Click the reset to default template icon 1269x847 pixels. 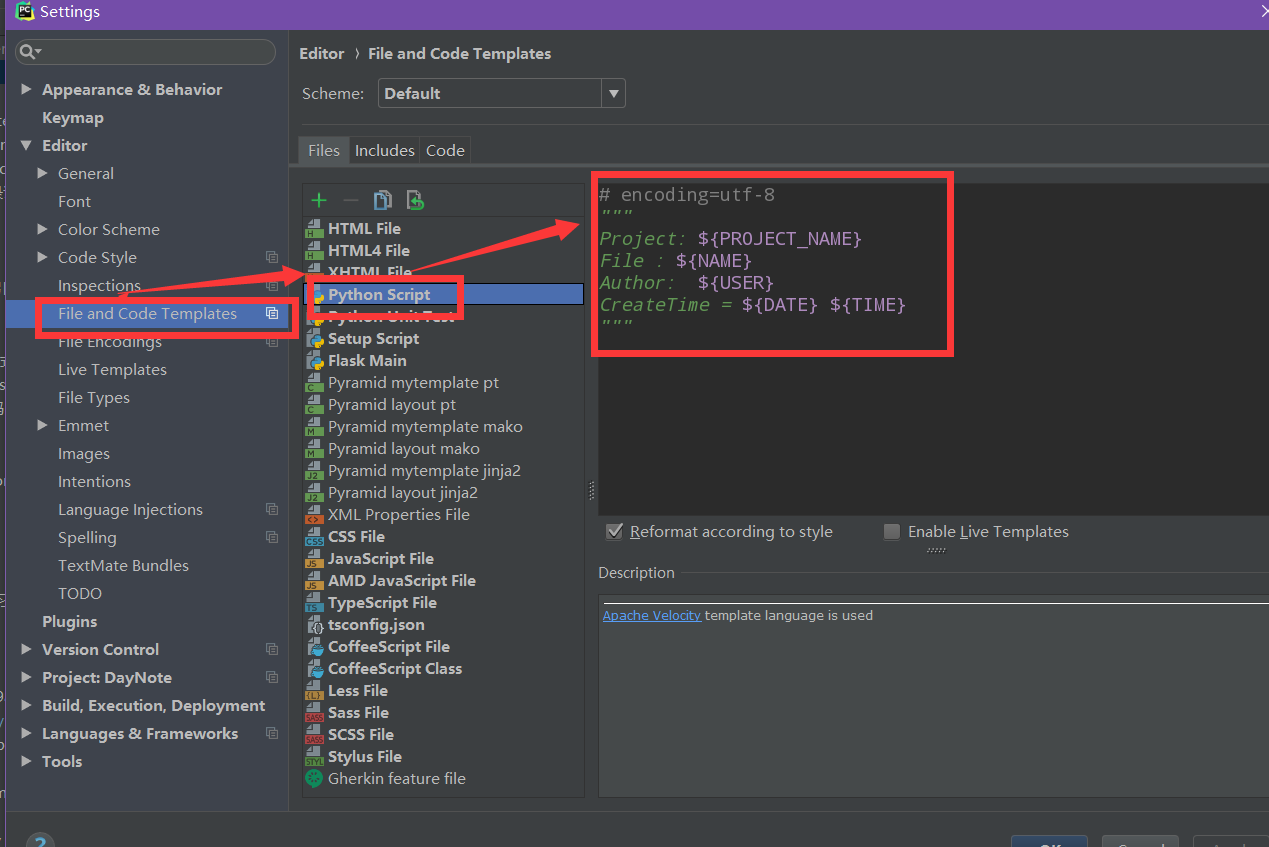415,201
